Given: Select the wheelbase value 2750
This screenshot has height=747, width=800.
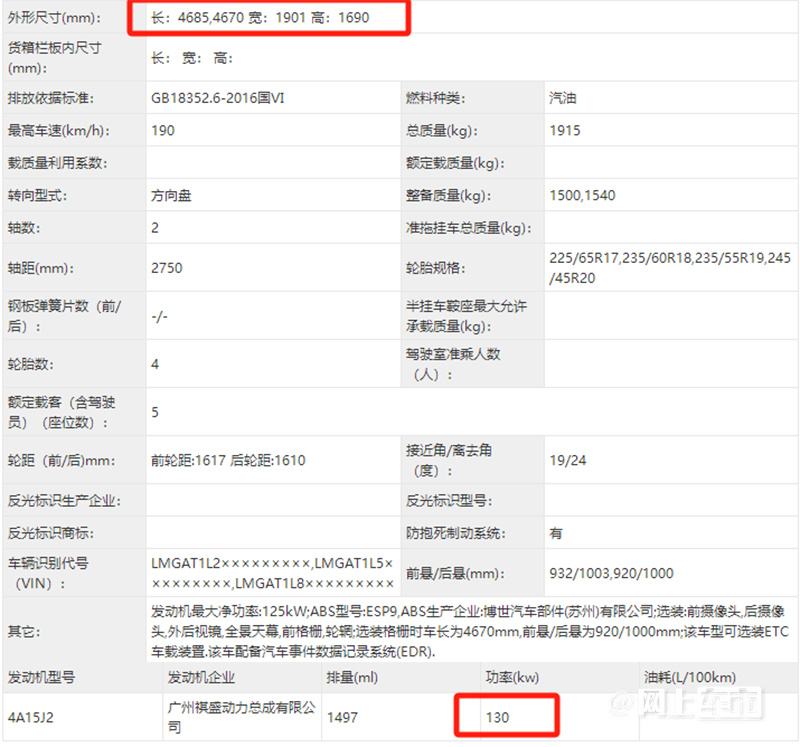Looking at the screenshot, I should point(166,268).
